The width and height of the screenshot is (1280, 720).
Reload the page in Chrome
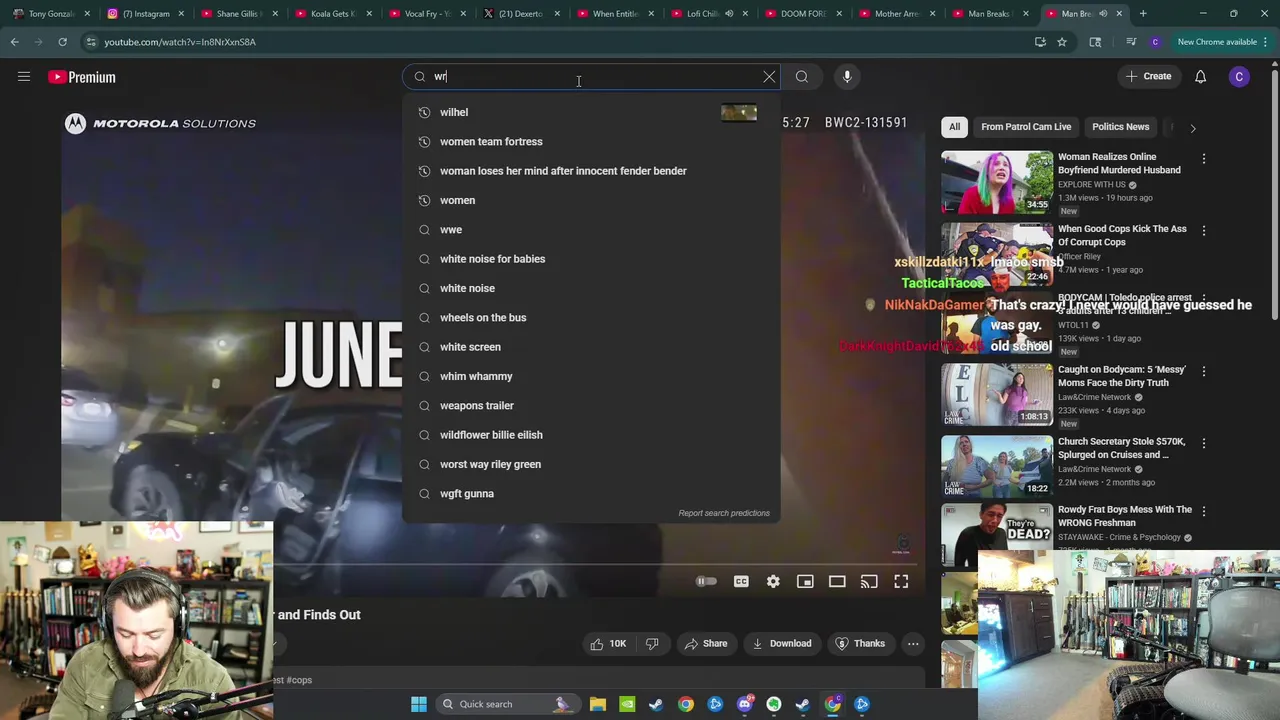62,42
